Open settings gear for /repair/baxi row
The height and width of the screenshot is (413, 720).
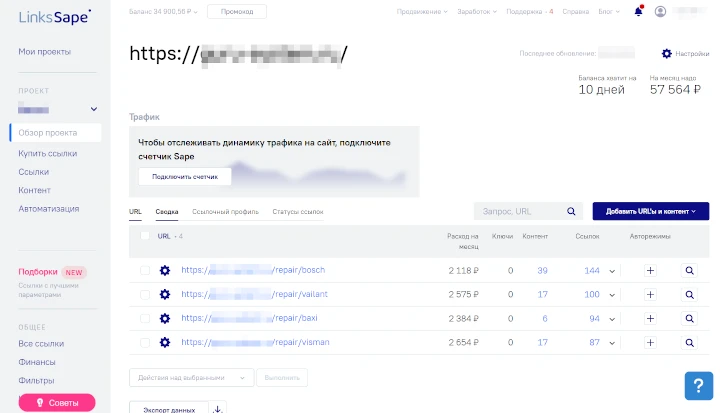click(165, 318)
